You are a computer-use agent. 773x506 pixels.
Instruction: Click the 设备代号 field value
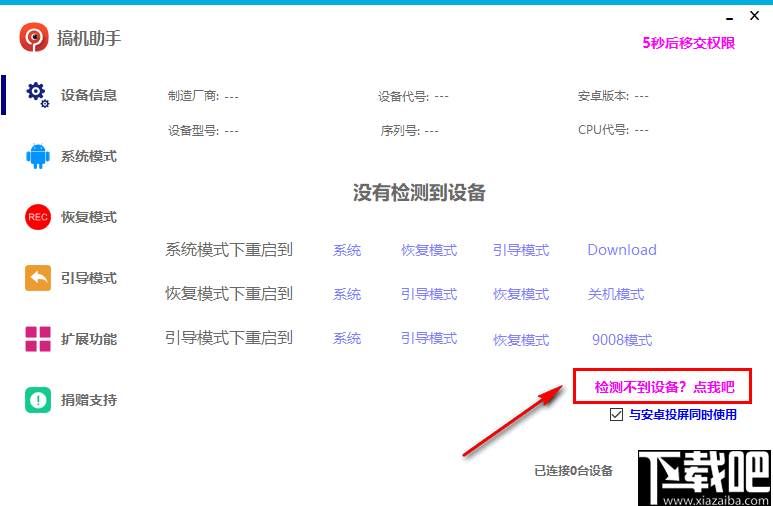(x=442, y=96)
